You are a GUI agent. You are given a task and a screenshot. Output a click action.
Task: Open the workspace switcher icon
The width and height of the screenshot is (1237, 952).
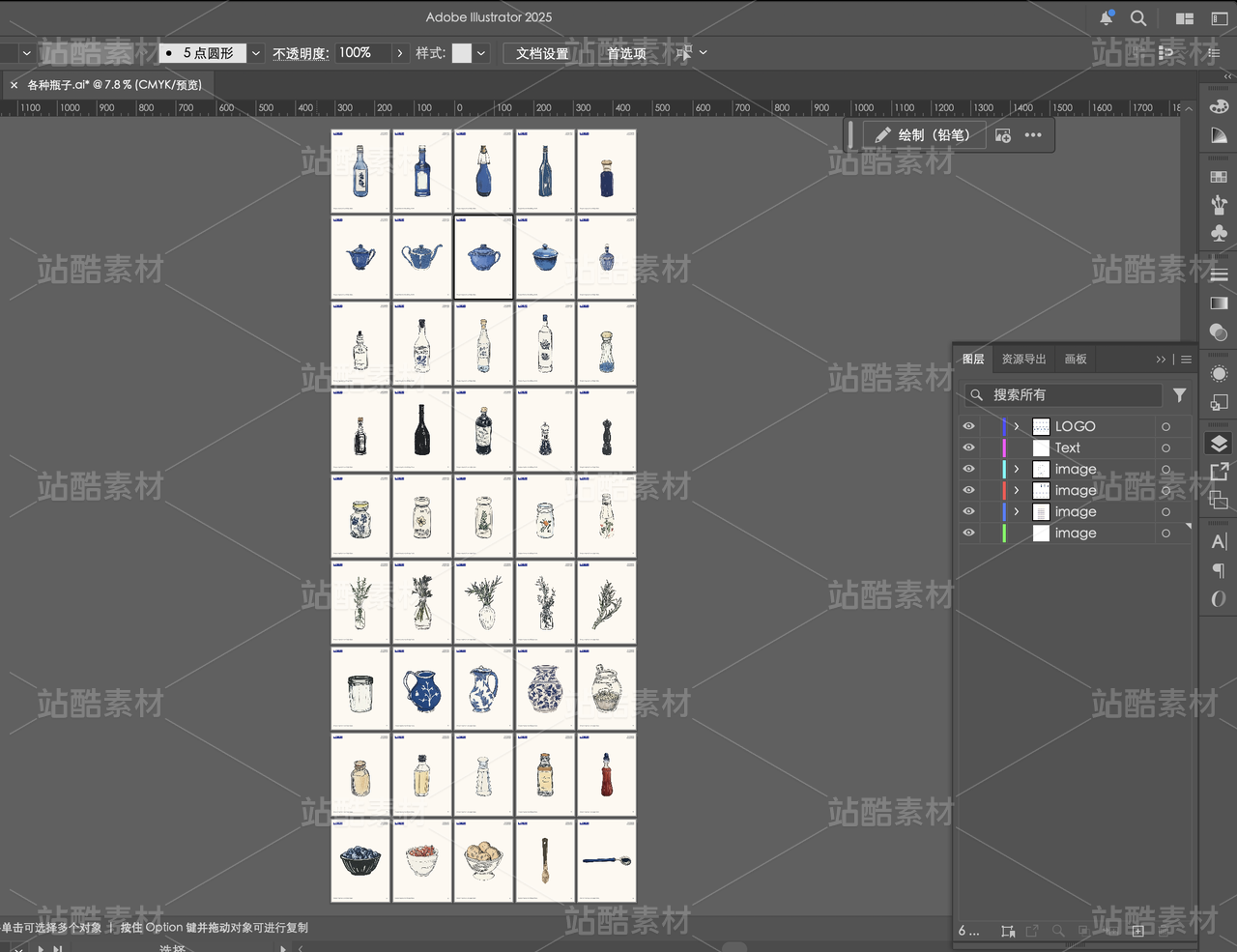(x=1220, y=18)
